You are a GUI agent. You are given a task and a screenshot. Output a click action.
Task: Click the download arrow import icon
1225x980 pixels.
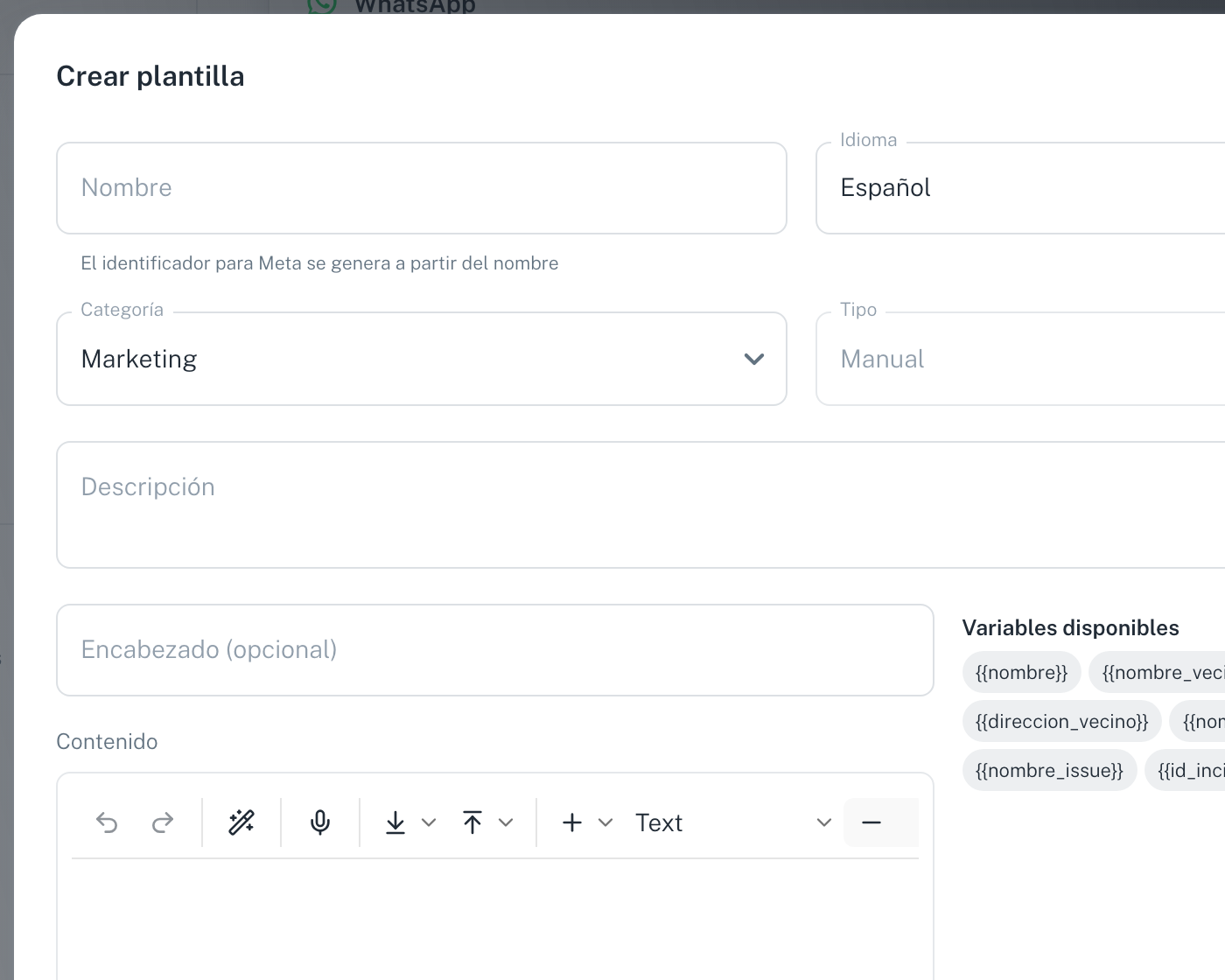point(395,822)
